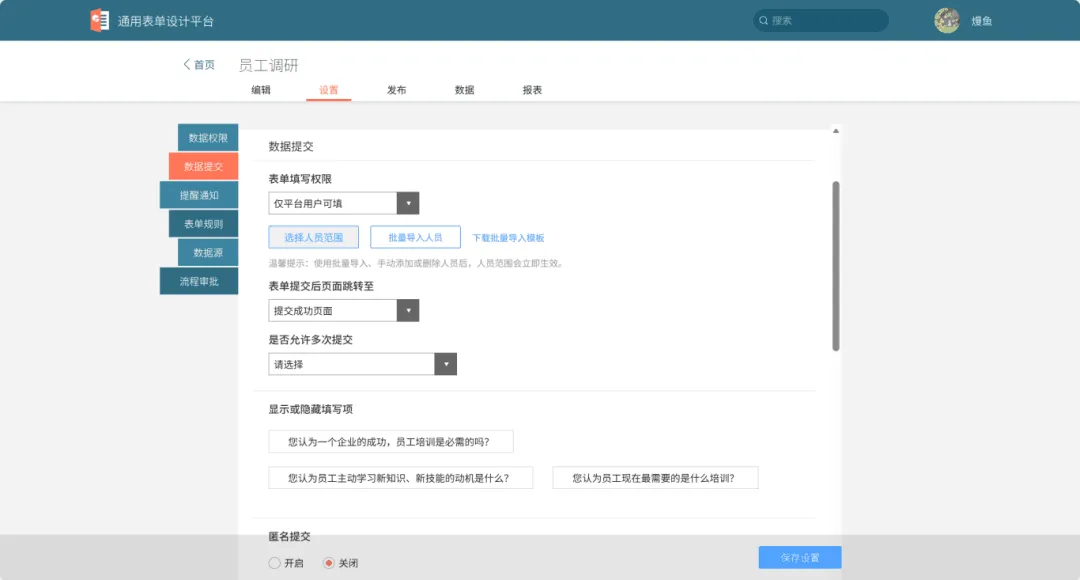
Task: Go back to 首页
Action: coord(204,65)
